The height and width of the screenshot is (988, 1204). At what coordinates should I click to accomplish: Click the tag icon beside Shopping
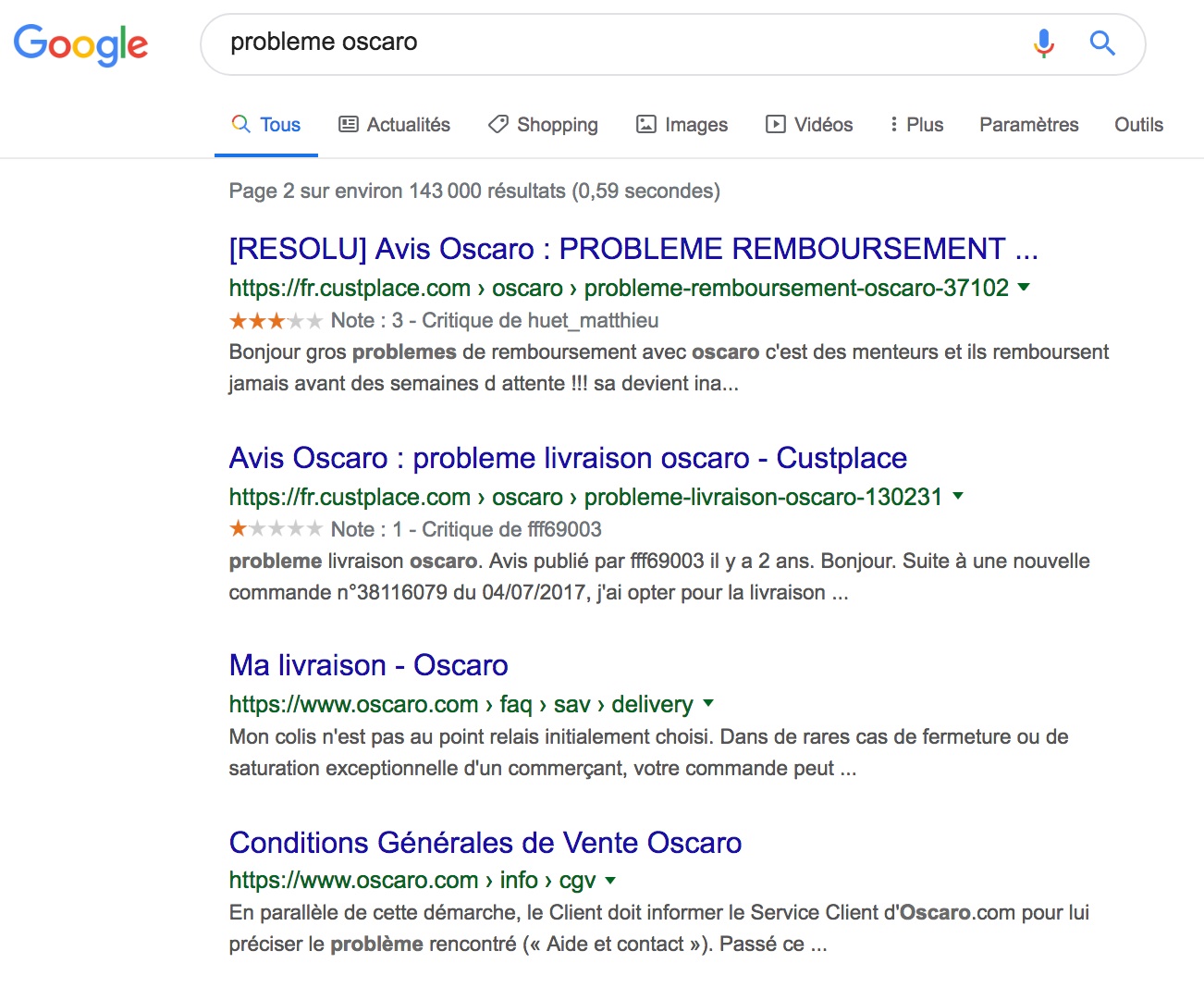pyautogui.click(x=498, y=124)
